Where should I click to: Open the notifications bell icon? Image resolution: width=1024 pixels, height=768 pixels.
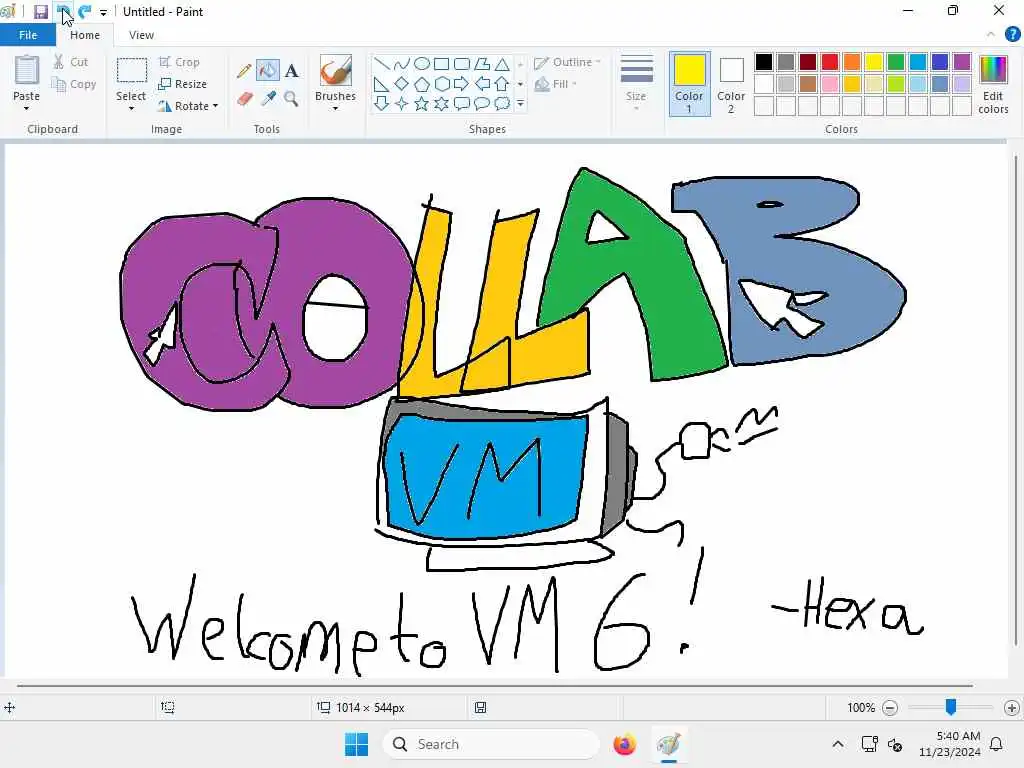coord(996,744)
